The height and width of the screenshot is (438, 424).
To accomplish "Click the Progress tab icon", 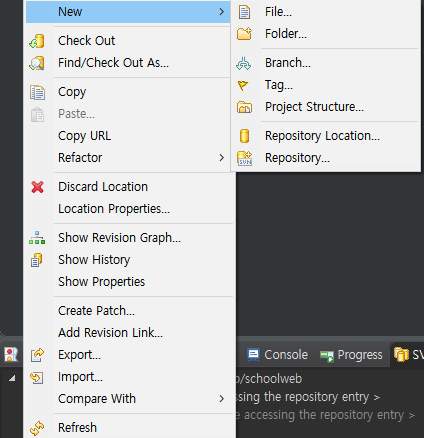I will point(327,356).
